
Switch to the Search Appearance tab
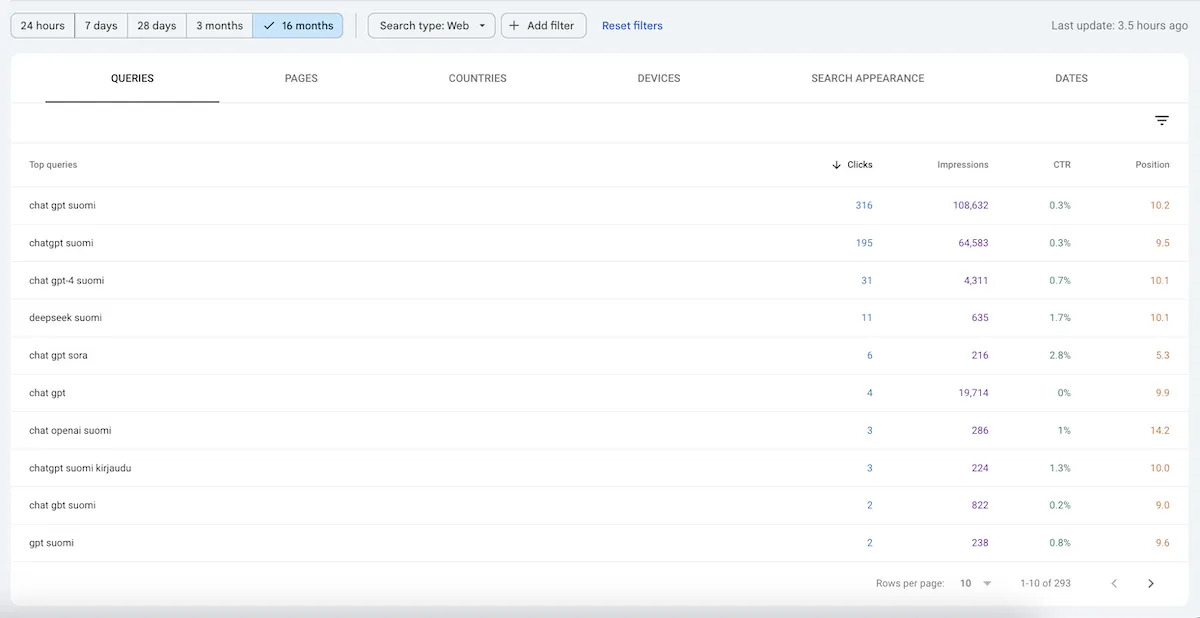click(867, 78)
